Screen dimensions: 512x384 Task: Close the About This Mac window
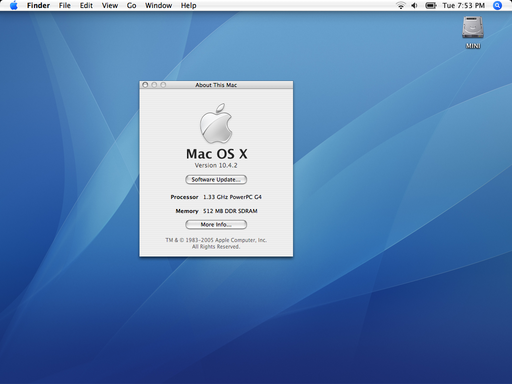tap(145, 85)
